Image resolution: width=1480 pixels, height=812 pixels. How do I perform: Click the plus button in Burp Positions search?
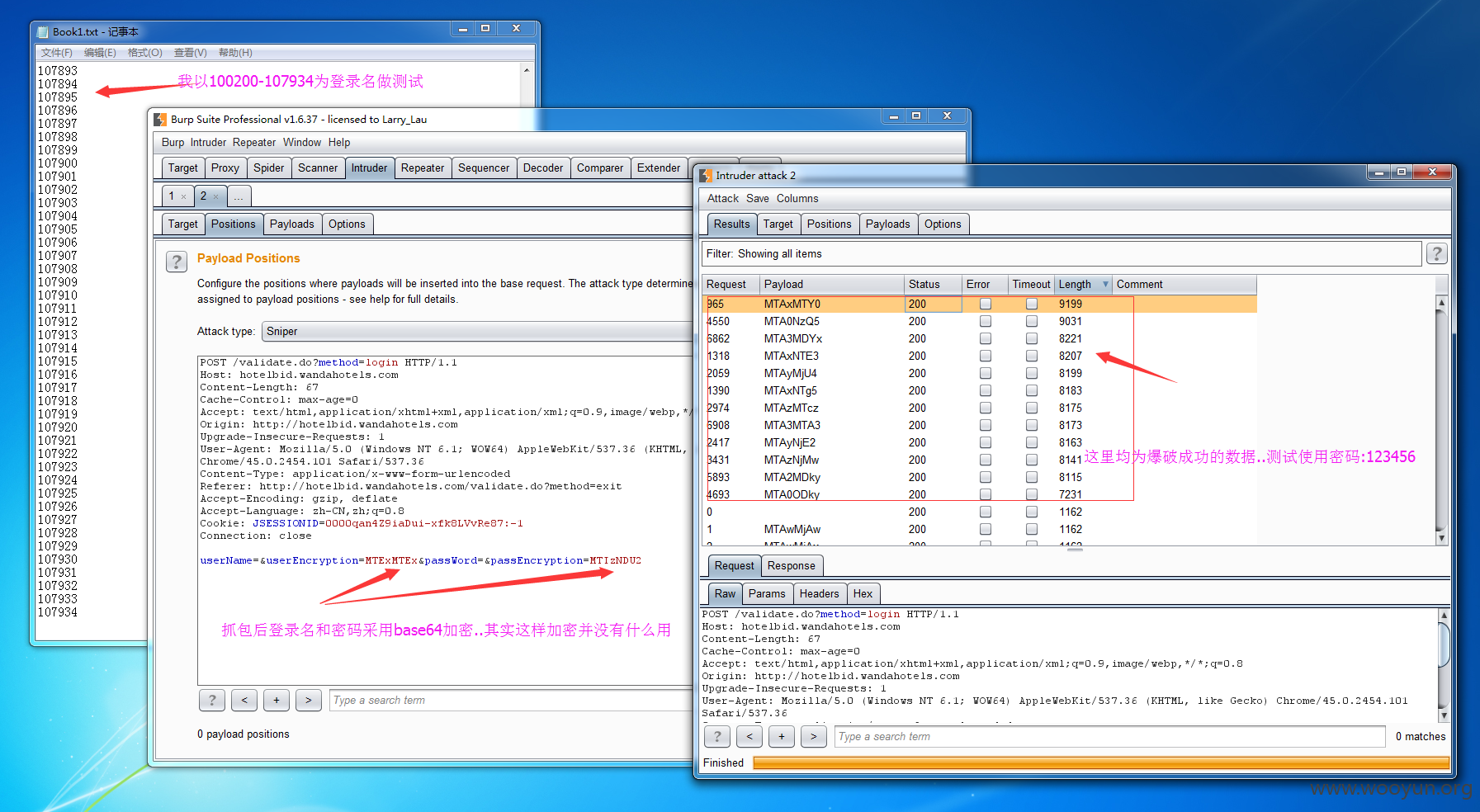[277, 700]
